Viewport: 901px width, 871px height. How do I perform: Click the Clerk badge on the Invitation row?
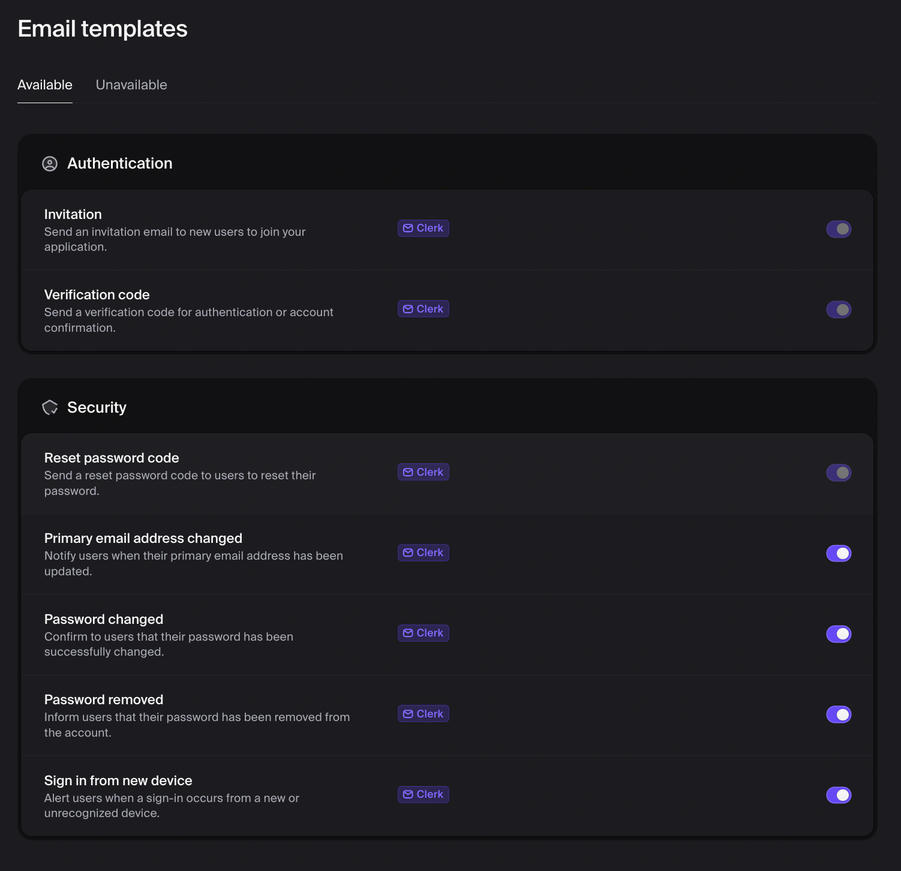(x=423, y=227)
